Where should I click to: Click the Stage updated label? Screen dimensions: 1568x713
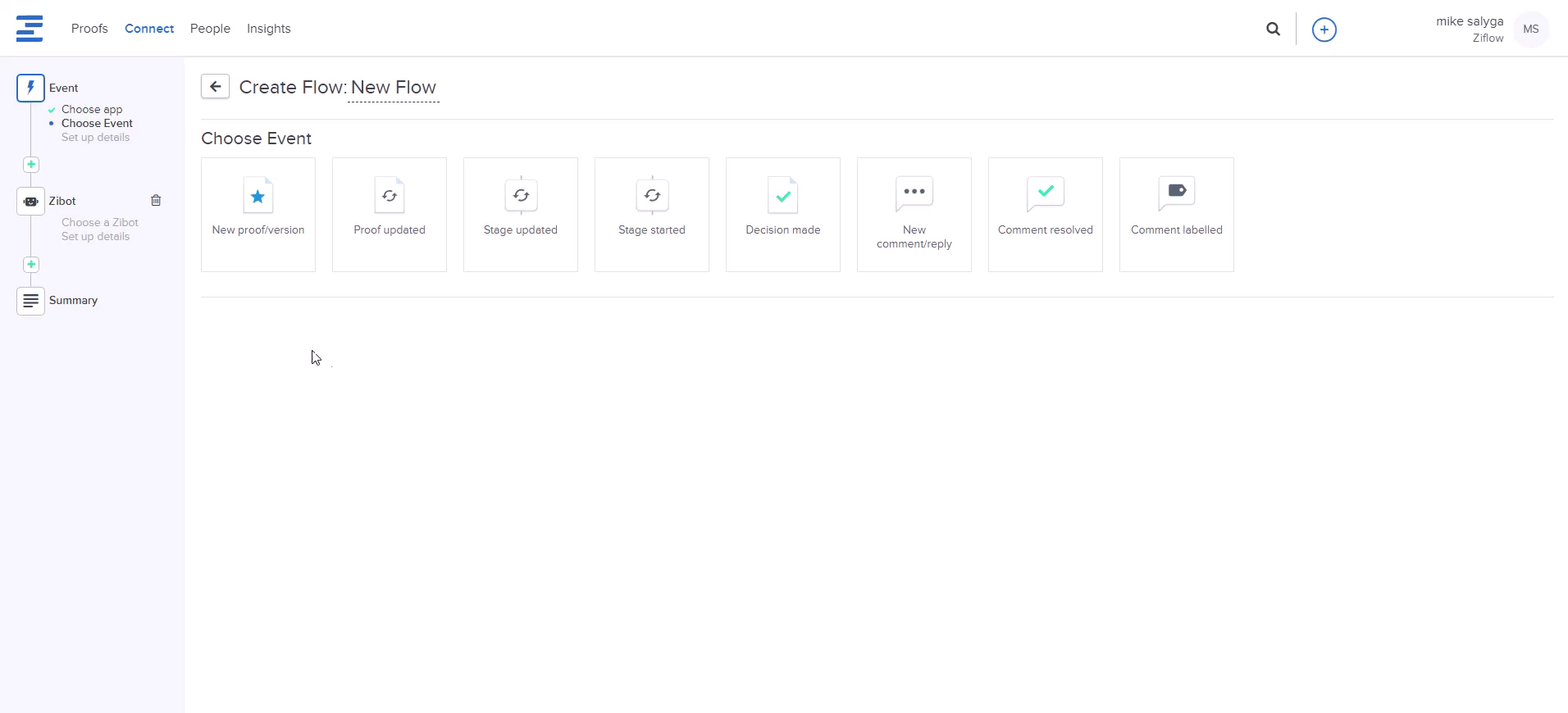click(521, 229)
